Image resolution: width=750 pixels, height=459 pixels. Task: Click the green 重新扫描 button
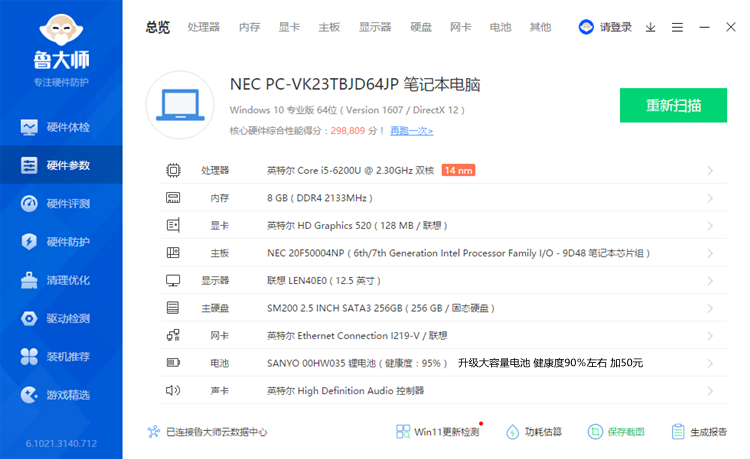tap(673, 105)
